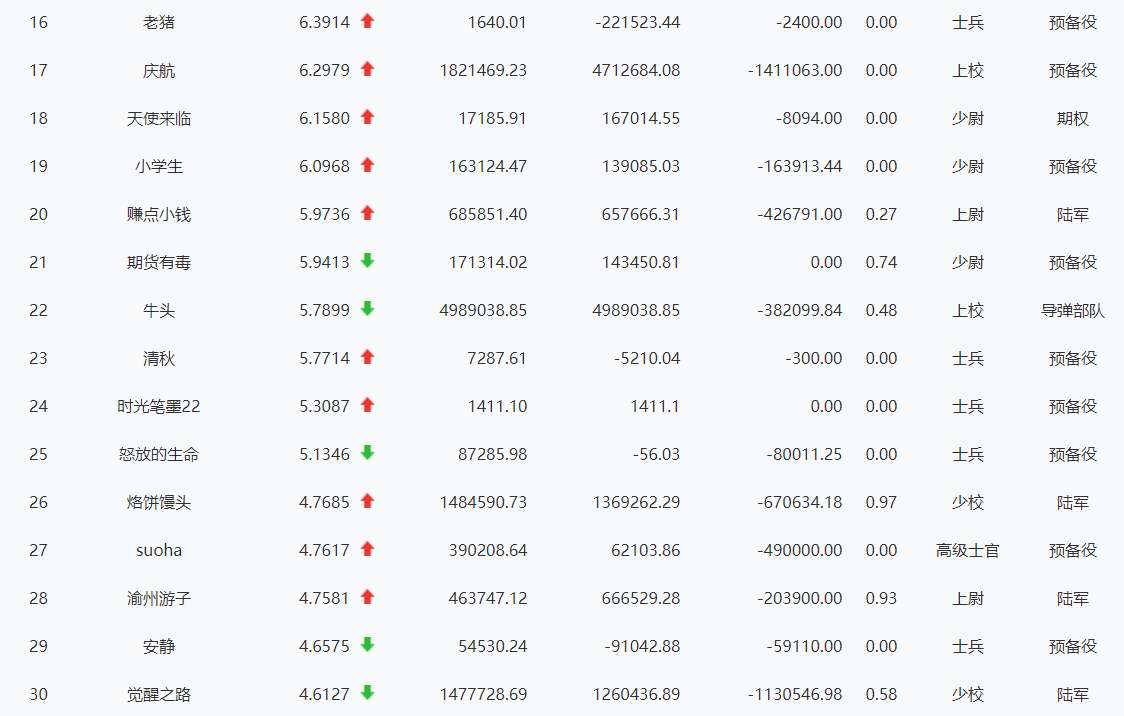Viewport: 1124px width, 716px height.
Task: Click the red up arrow next to 庆航
Action: [367, 69]
